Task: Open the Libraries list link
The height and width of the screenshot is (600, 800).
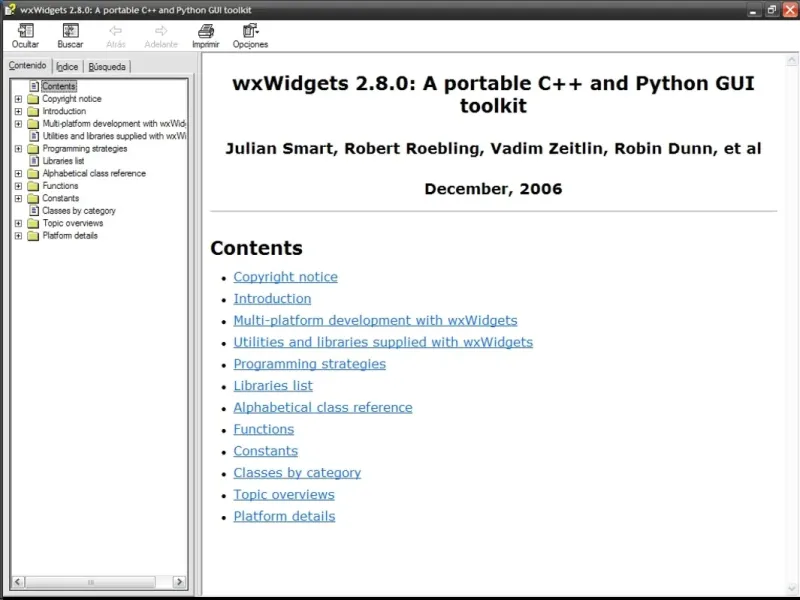Action: pyautogui.click(x=273, y=386)
